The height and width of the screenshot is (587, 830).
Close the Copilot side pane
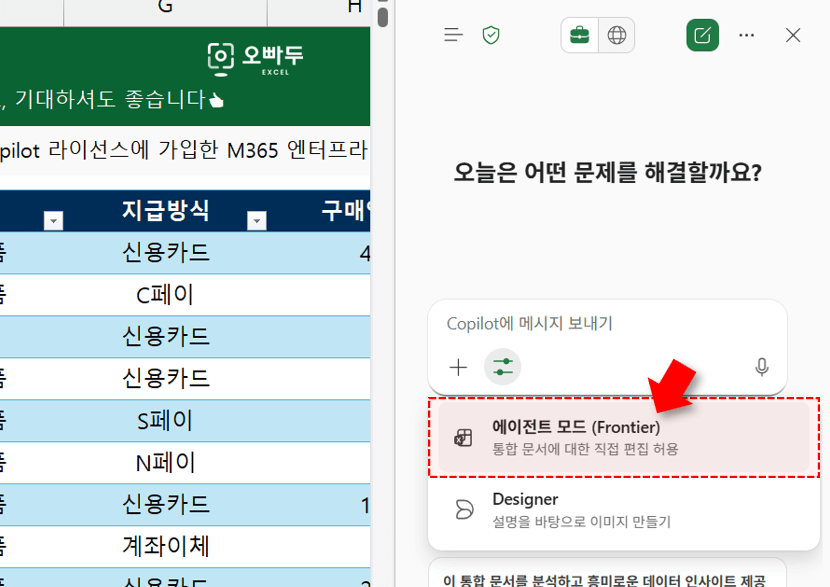point(793,35)
